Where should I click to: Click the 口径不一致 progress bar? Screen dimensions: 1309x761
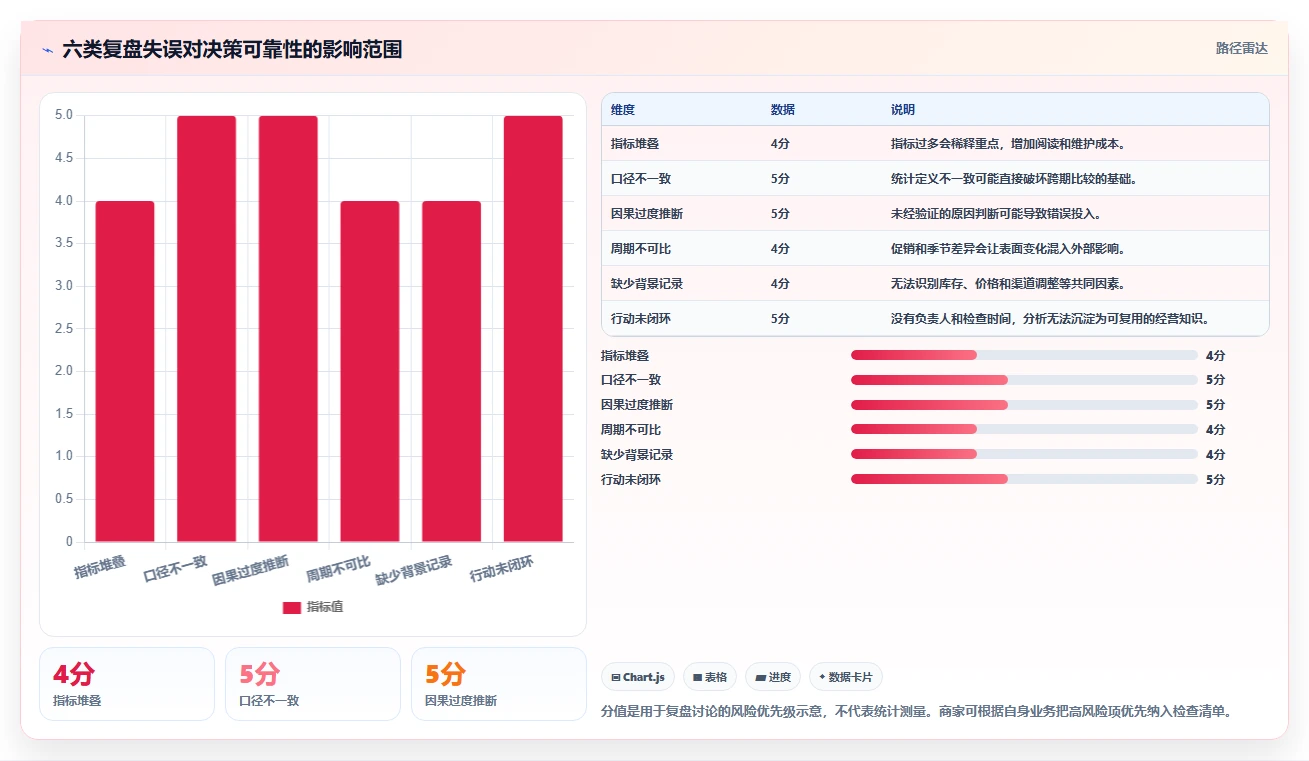point(1024,380)
